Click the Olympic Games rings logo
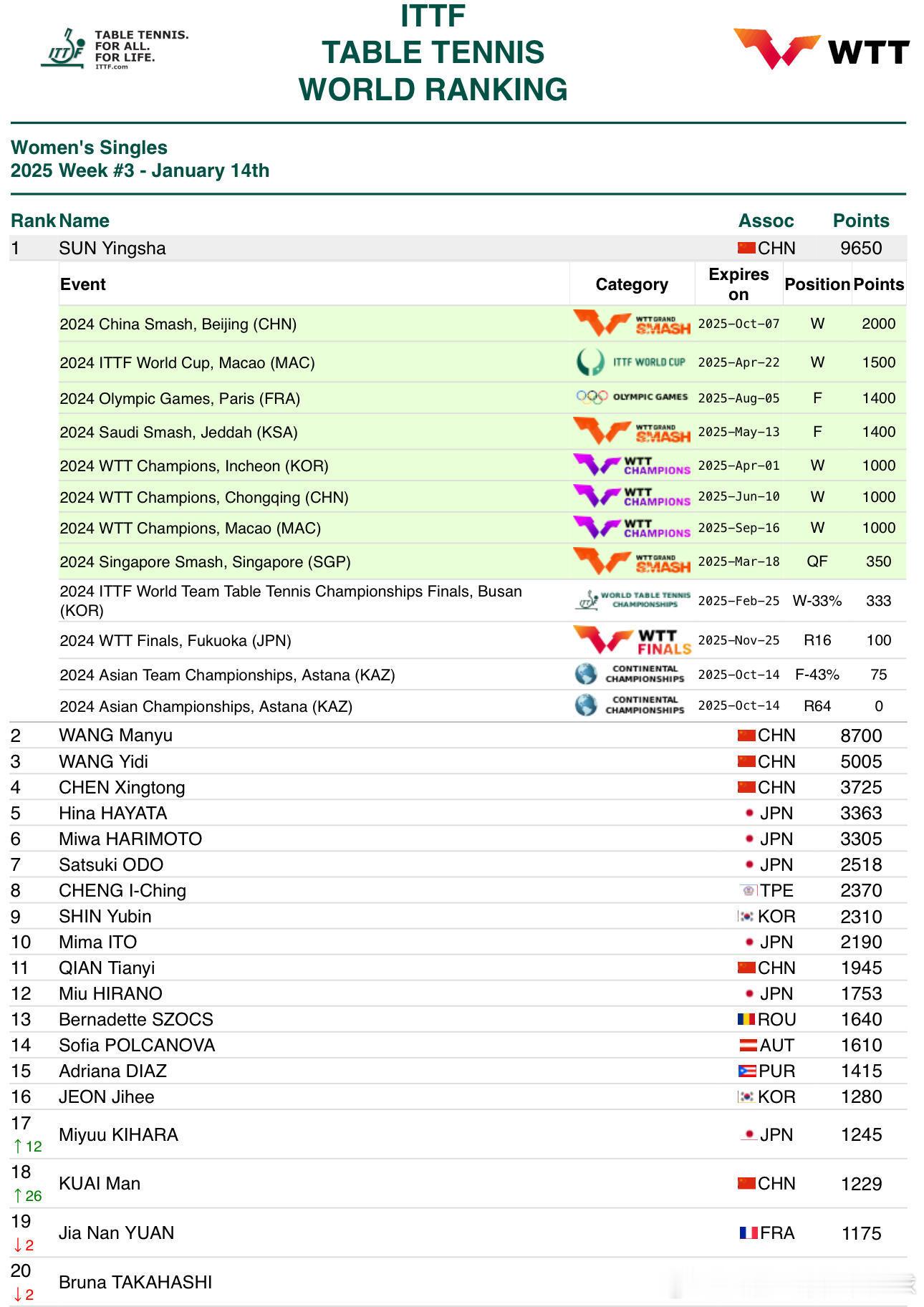Screen dimensions: 924x1307 (x=632, y=397)
